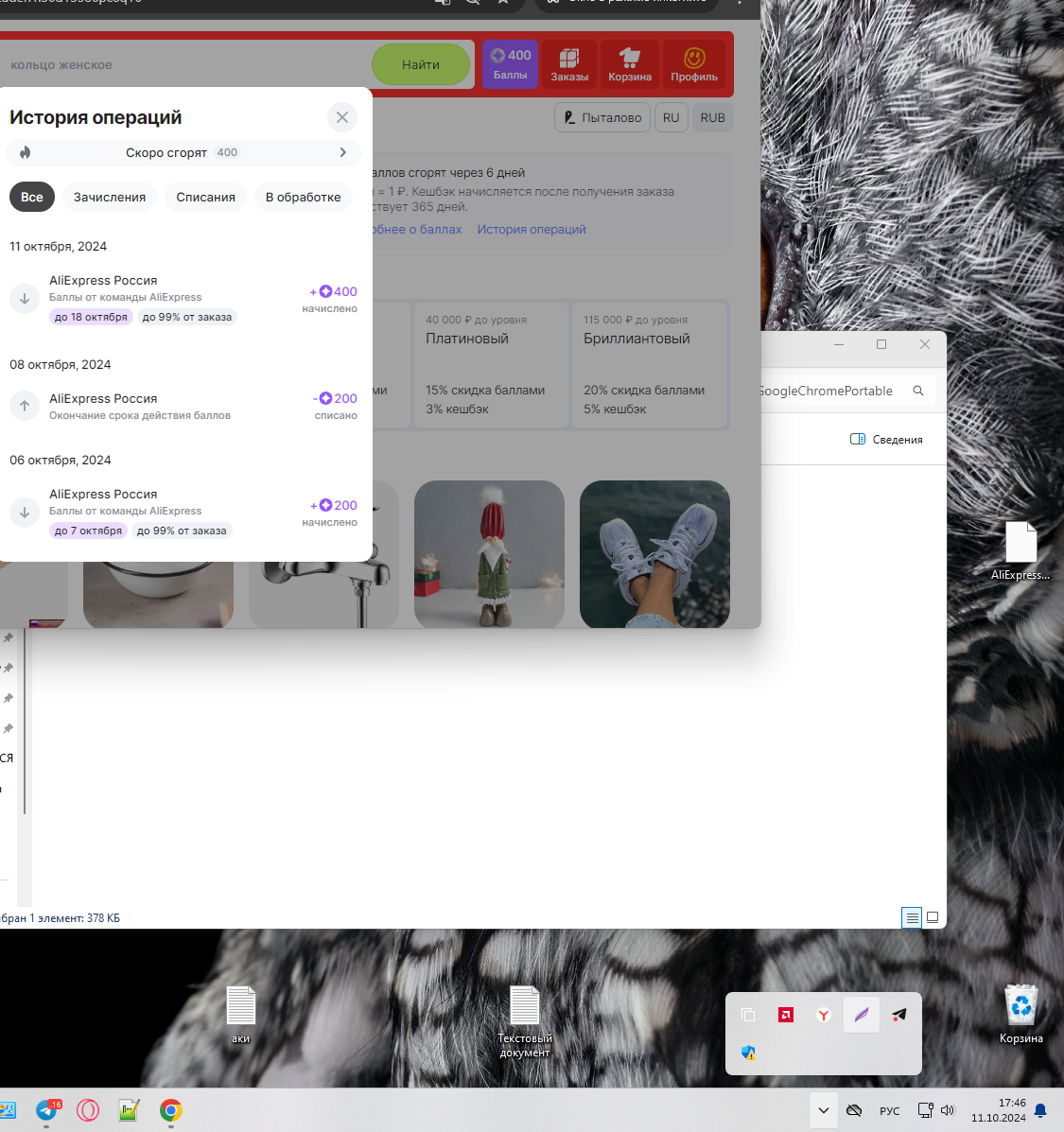Switch the РУС input language indicator
The width and height of the screenshot is (1064, 1132).
coord(889,1110)
